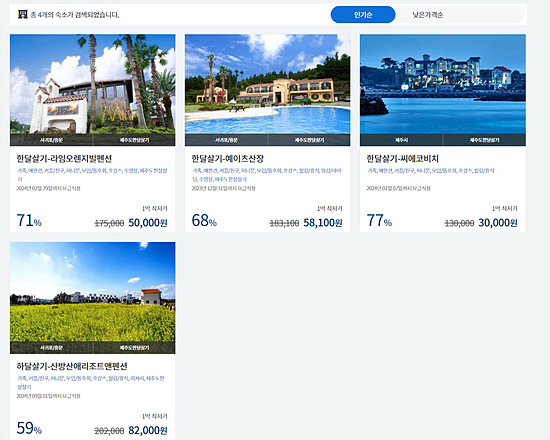Click the blue tag line under 라임오렌지빌펜션

pos(92,175)
